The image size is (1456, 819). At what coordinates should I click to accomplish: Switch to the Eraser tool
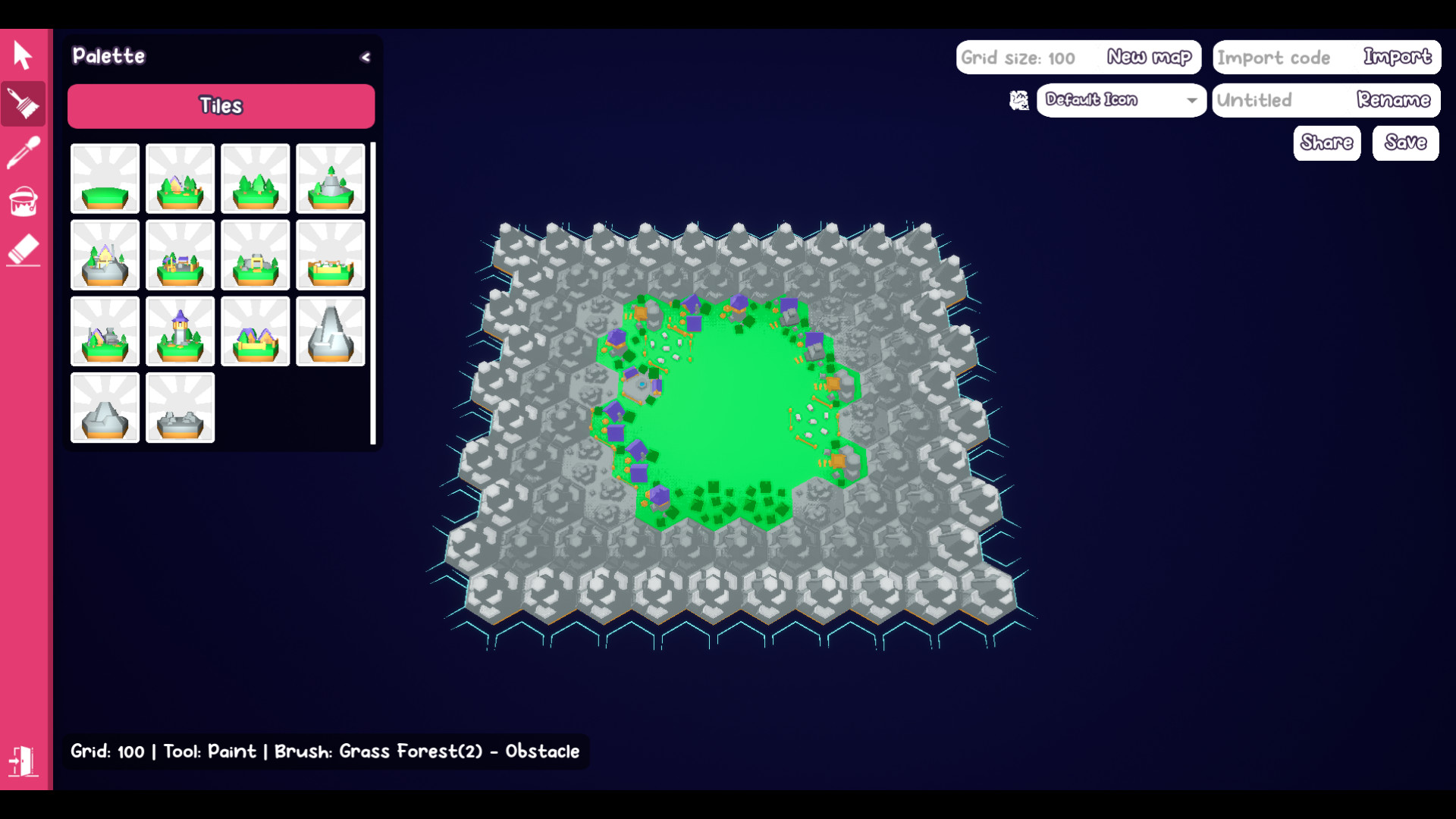tap(24, 250)
